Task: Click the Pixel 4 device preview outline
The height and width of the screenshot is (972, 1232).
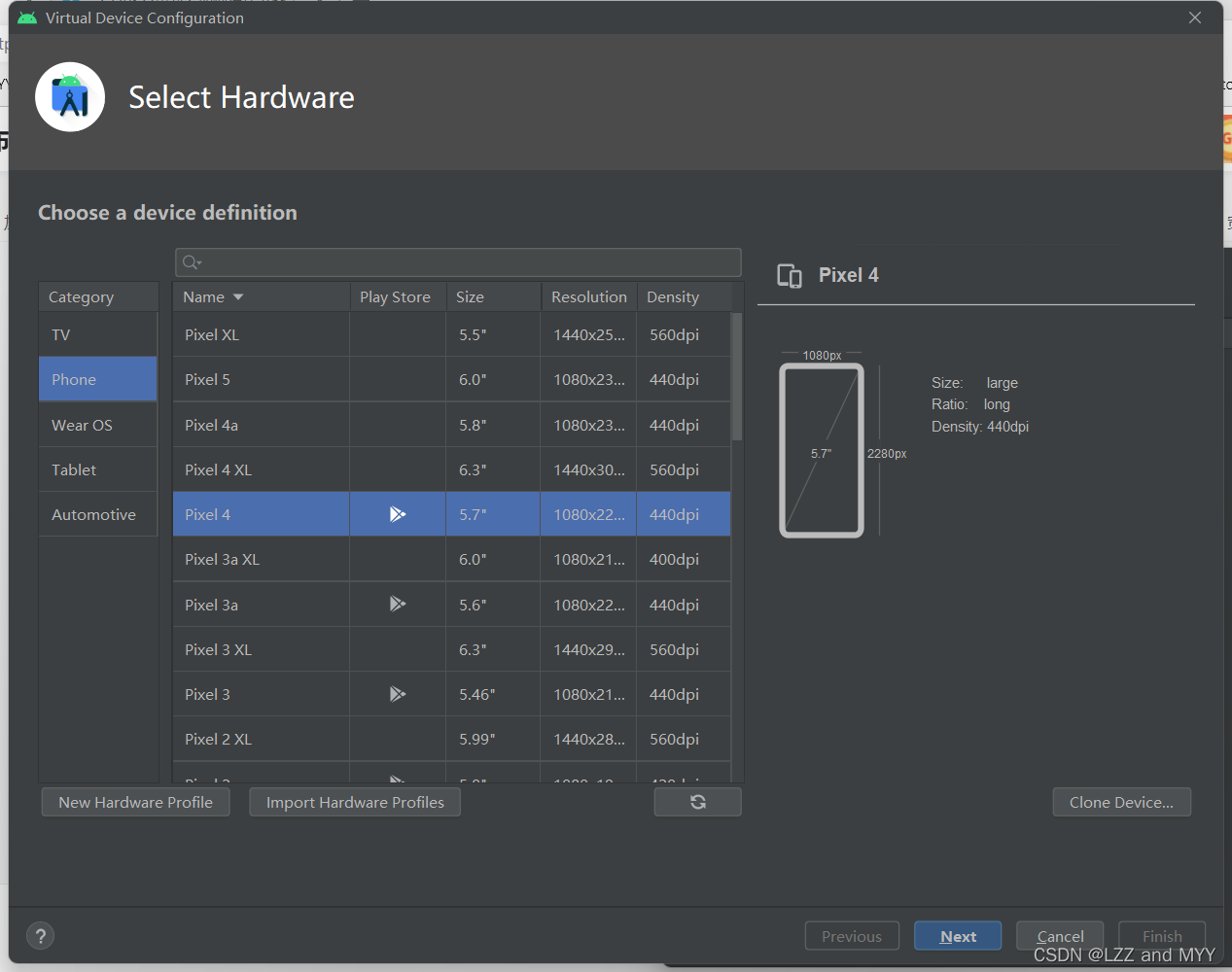Action: [822, 450]
